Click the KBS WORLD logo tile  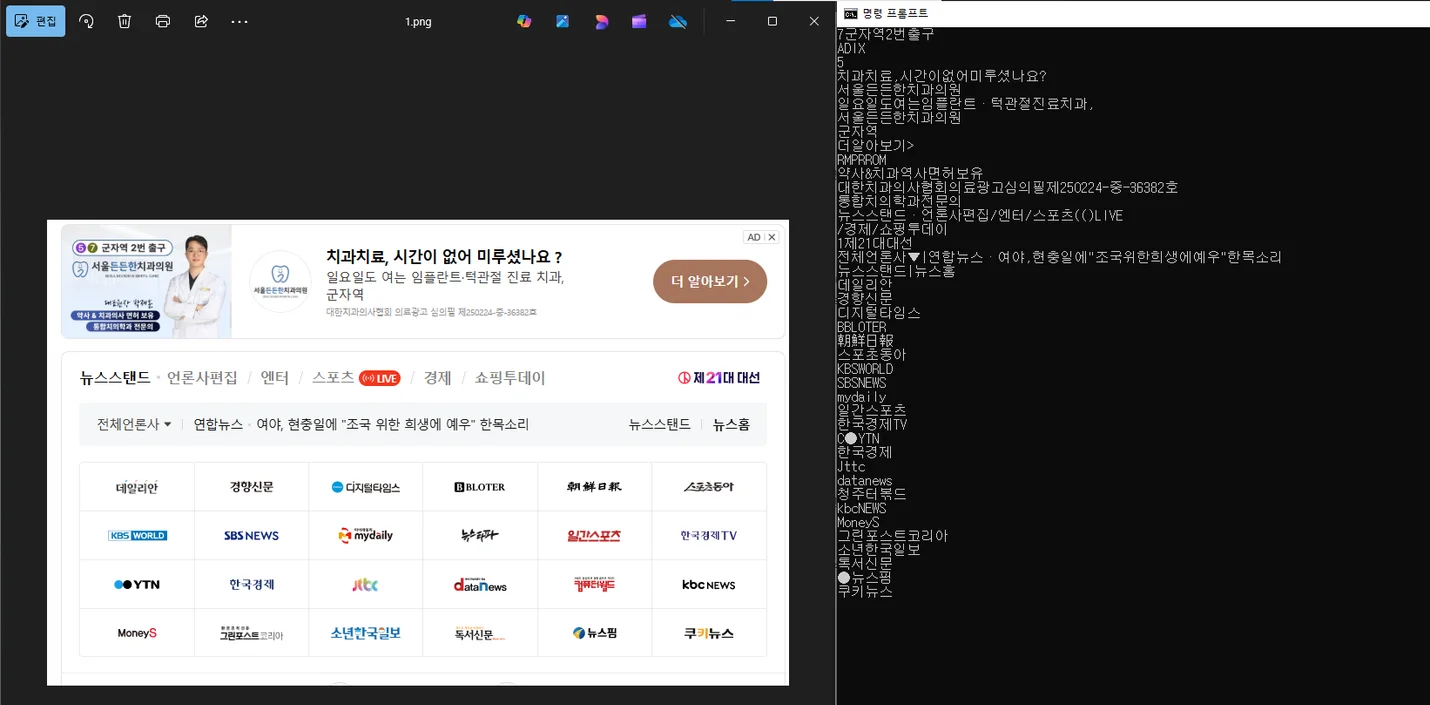[137, 536]
